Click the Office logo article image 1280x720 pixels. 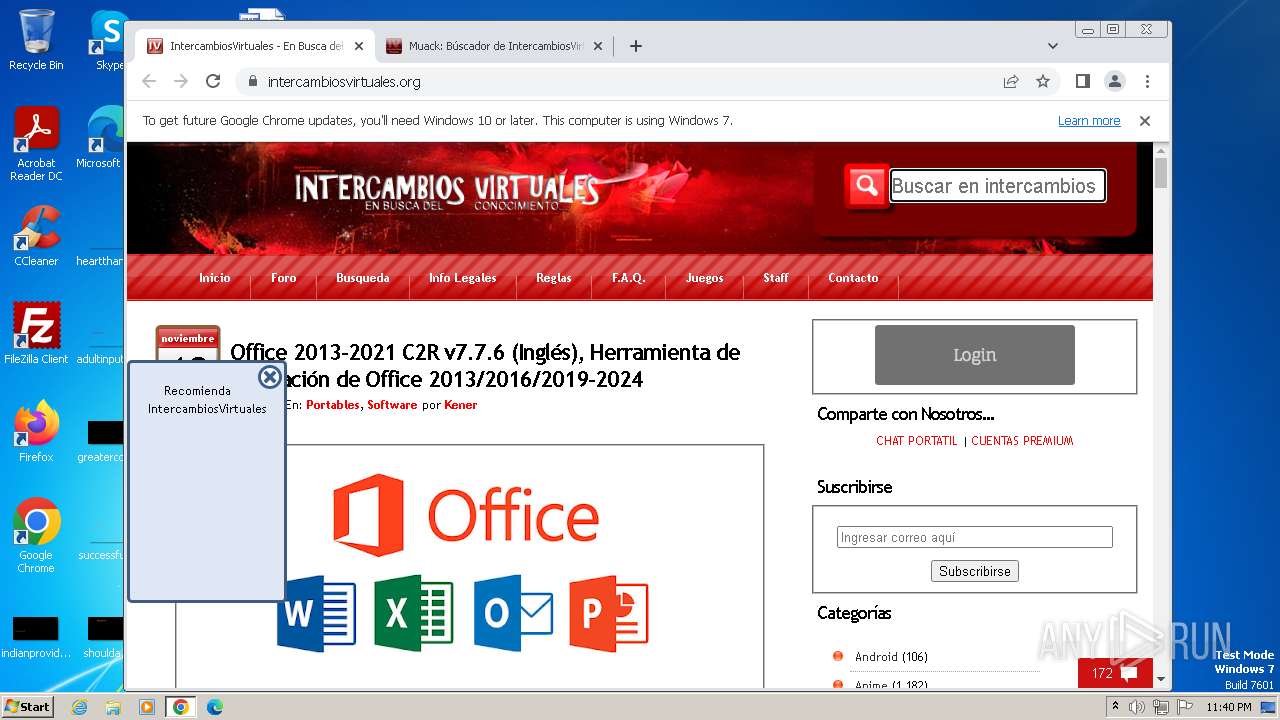(x=470, y=560)
